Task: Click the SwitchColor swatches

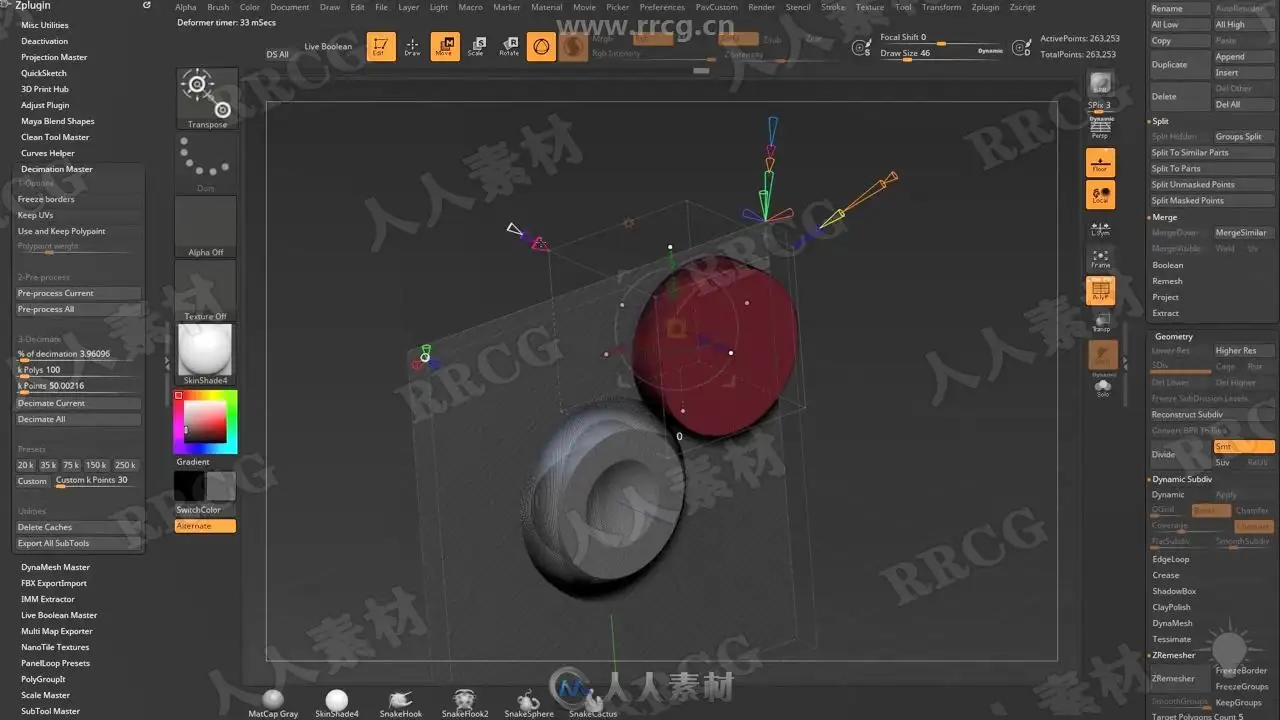Action: [x=206, y=486]
